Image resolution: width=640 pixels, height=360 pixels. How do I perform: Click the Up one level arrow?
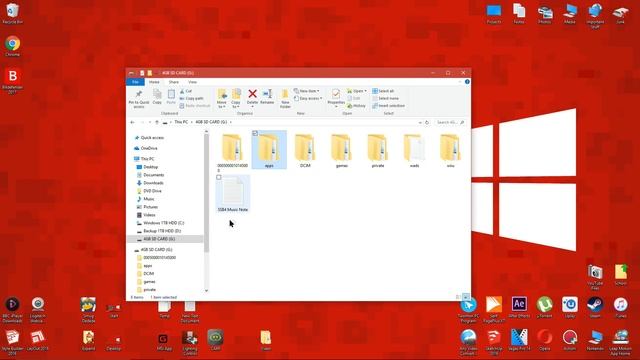[x=157, y=122]
